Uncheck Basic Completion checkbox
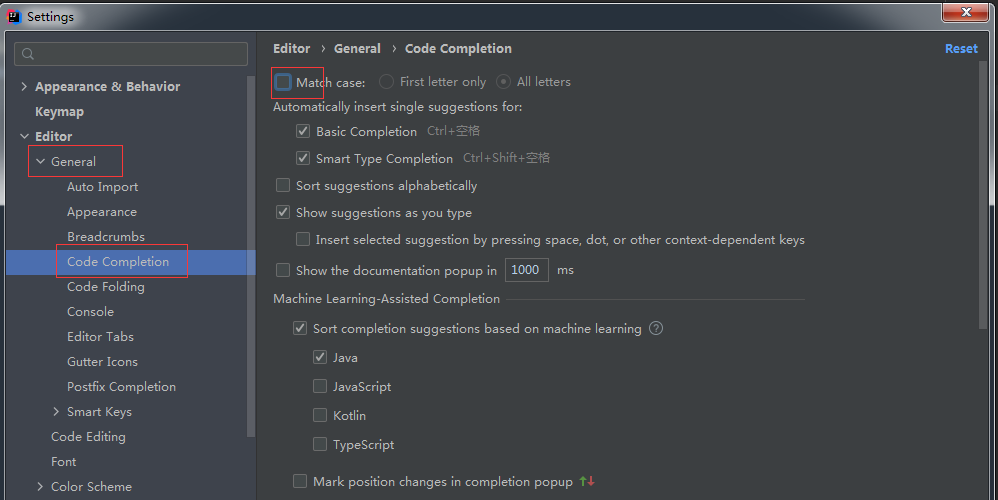The width and height of the screenshot is (998, 500). 303,131
